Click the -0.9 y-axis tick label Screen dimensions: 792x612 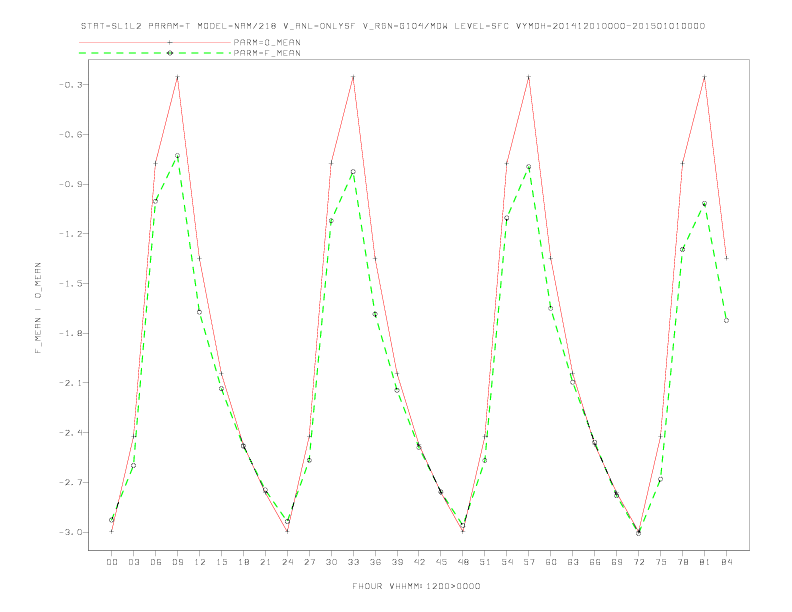70,184
